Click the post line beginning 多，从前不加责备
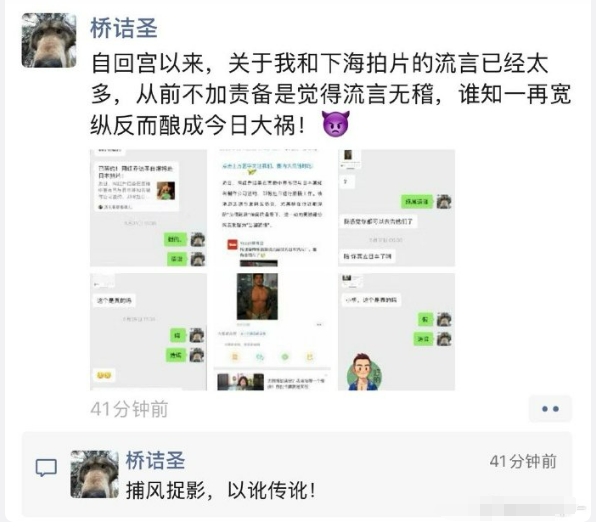The image size is (596, 522). point(331,94)
